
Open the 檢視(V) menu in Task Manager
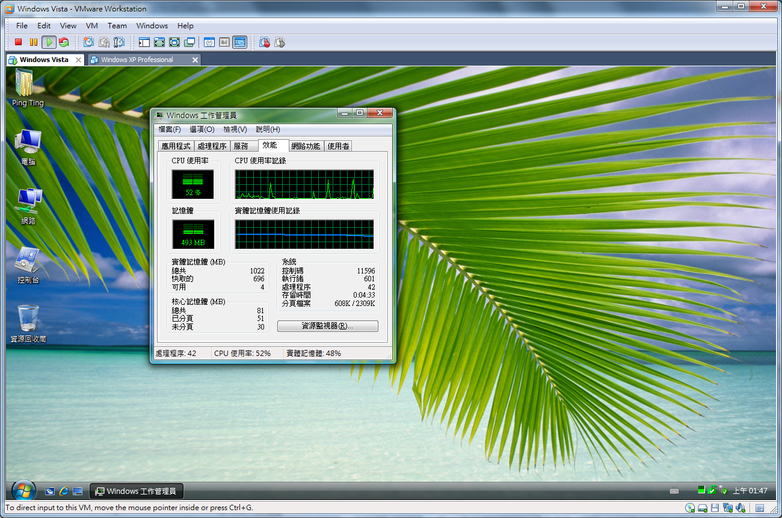[x=235, y=129]
